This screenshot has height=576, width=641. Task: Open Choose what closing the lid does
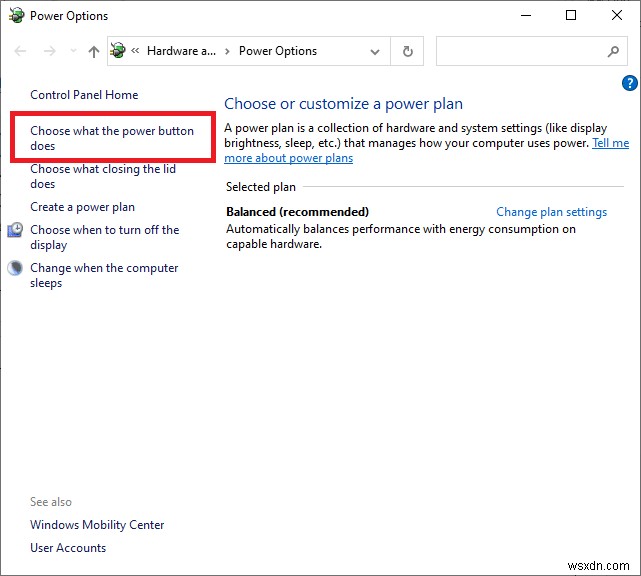click(102, 176)
